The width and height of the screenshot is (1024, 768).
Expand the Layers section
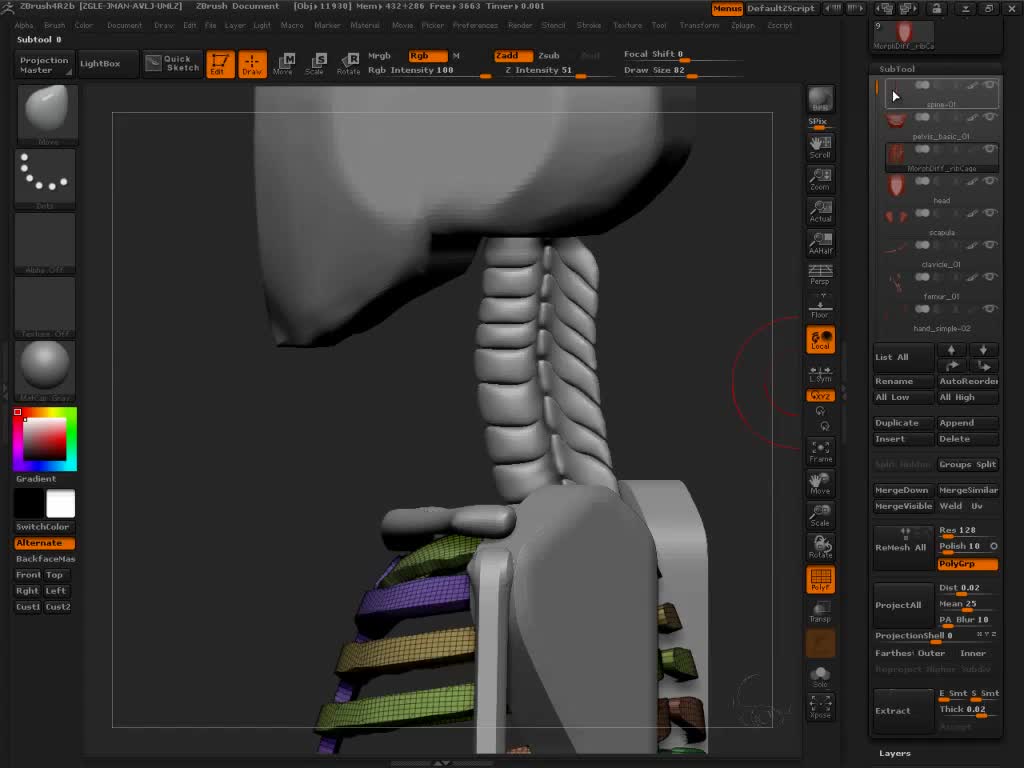(895, 753)
